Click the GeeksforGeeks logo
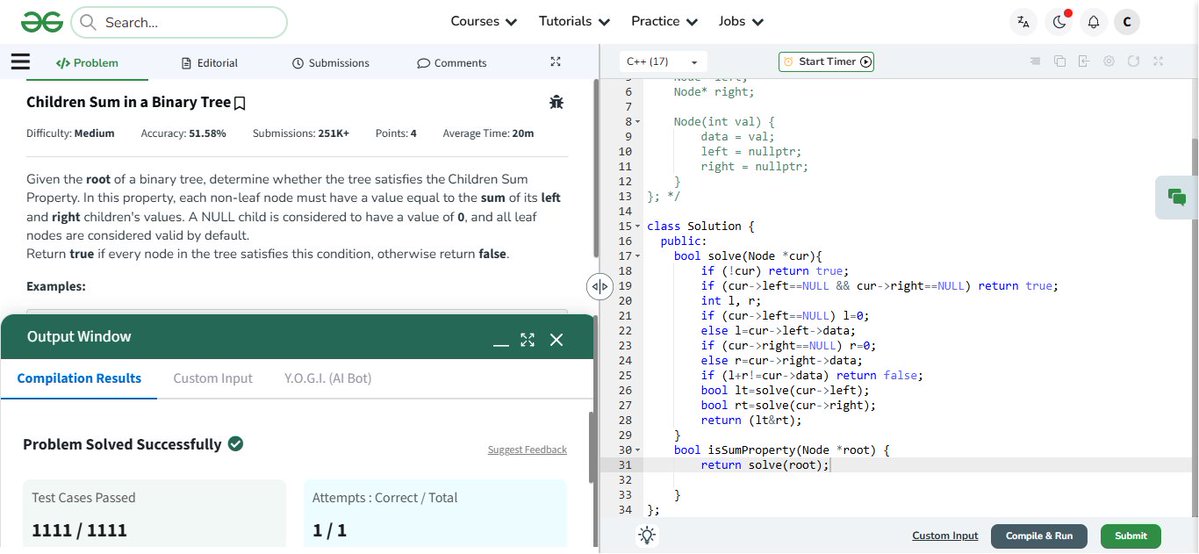 pos(41,22)
